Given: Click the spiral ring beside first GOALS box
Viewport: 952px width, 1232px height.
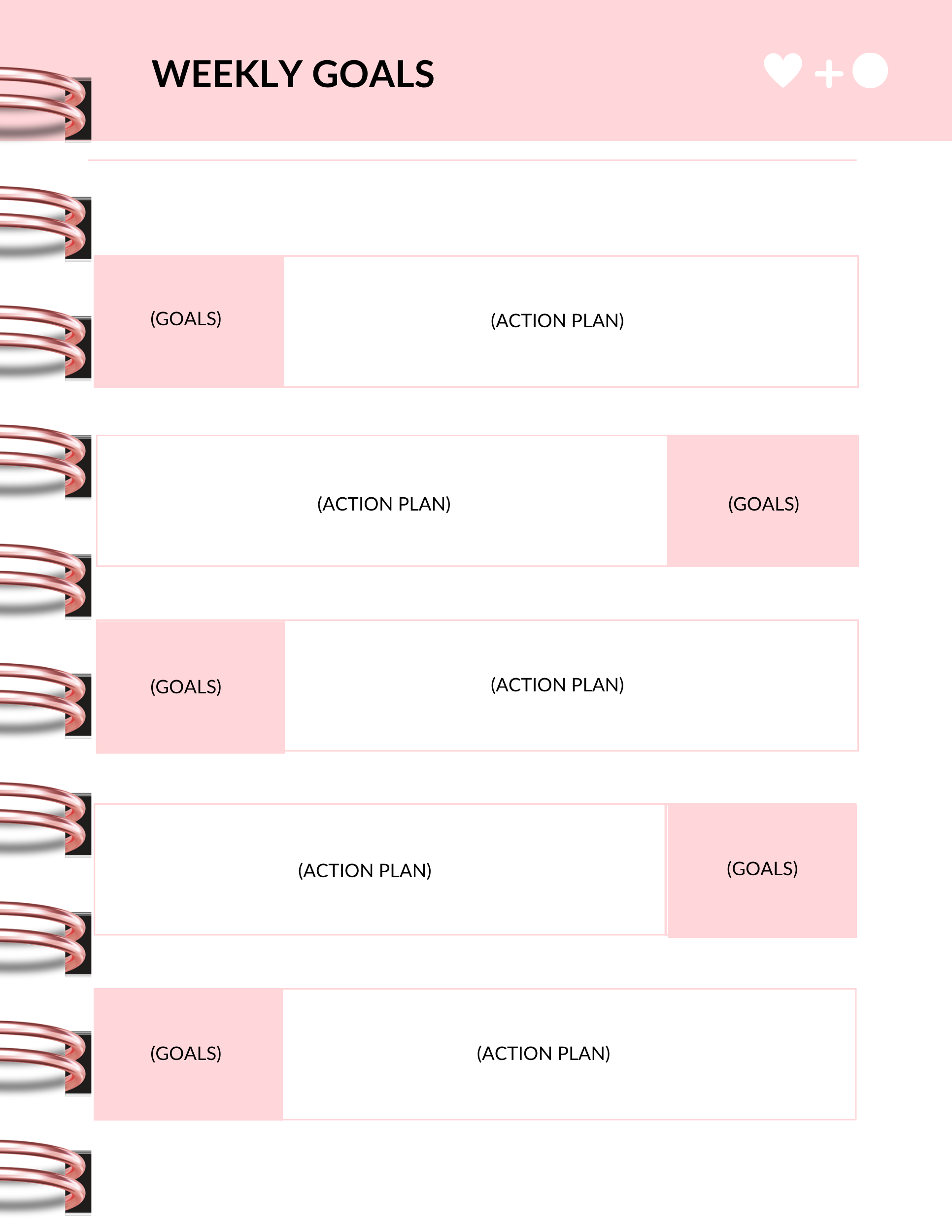Looking at the screenshot, I should point(46,343).
